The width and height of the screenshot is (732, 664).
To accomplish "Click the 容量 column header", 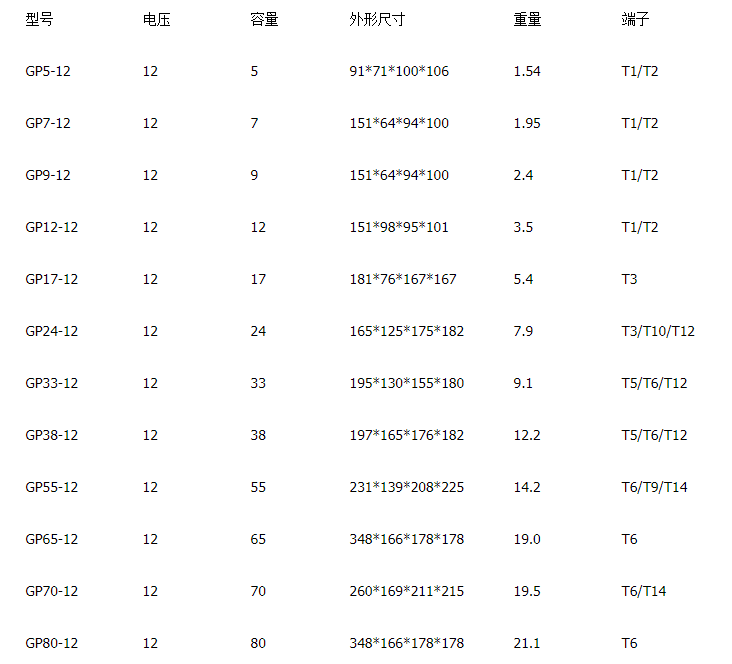I will [x=264, y=19].
